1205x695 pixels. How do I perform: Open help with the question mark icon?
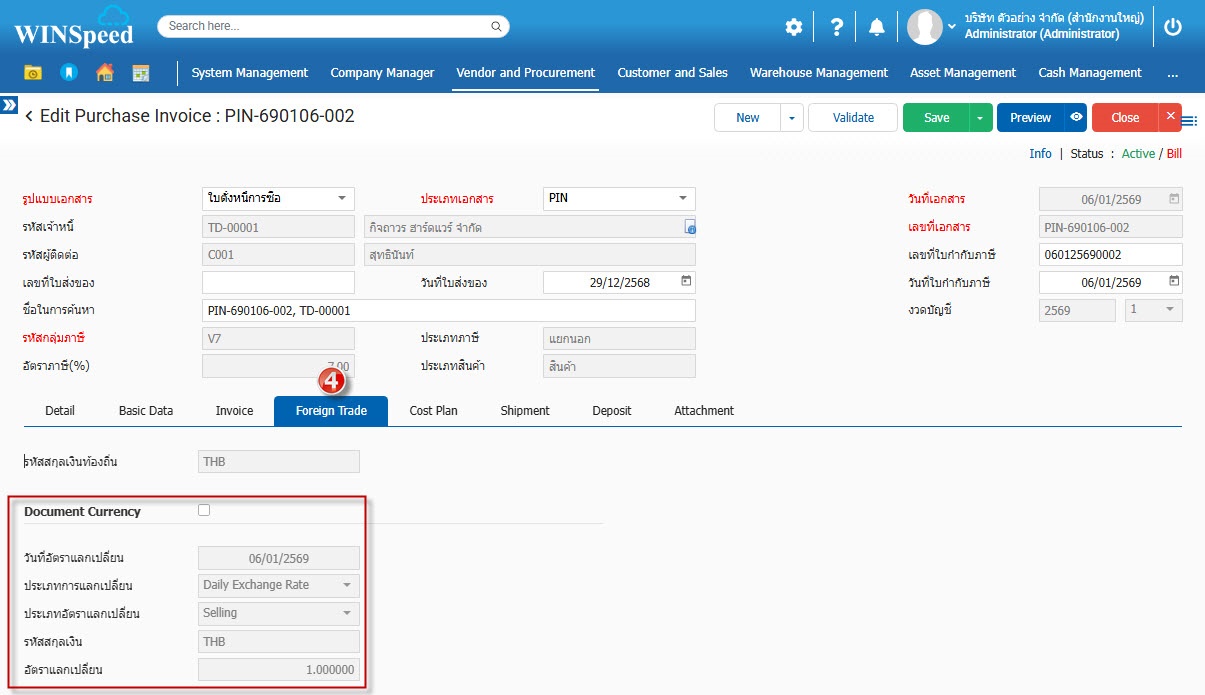[x=837, y=27]
